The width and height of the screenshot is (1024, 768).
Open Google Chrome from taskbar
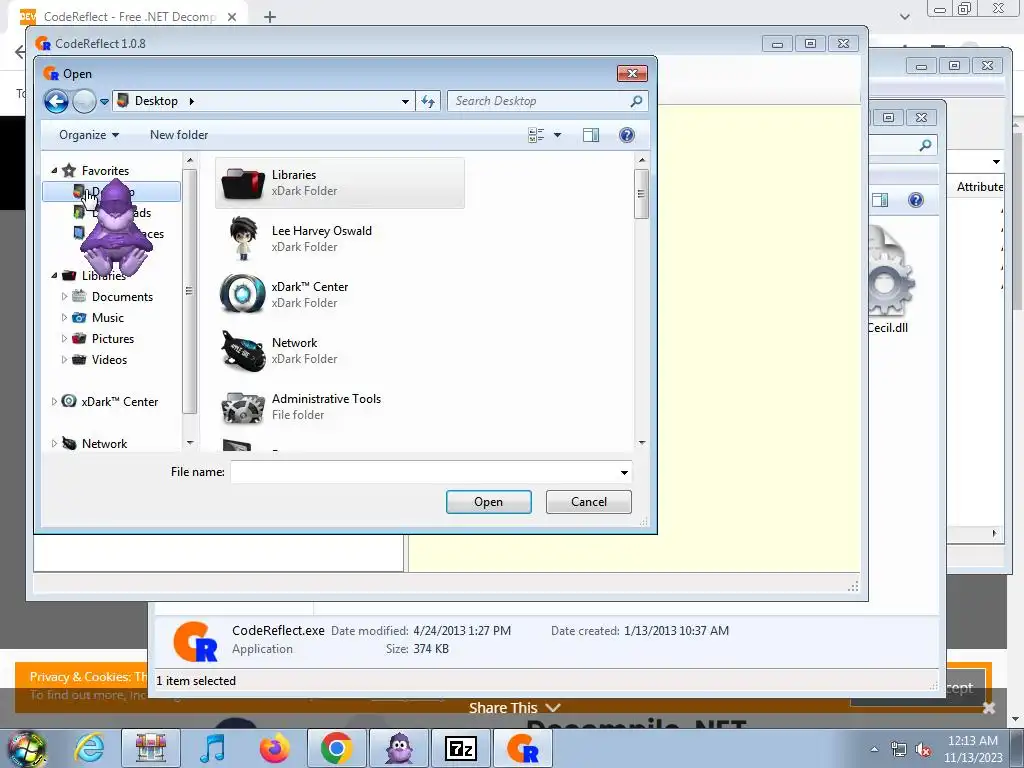click(336, 748)
